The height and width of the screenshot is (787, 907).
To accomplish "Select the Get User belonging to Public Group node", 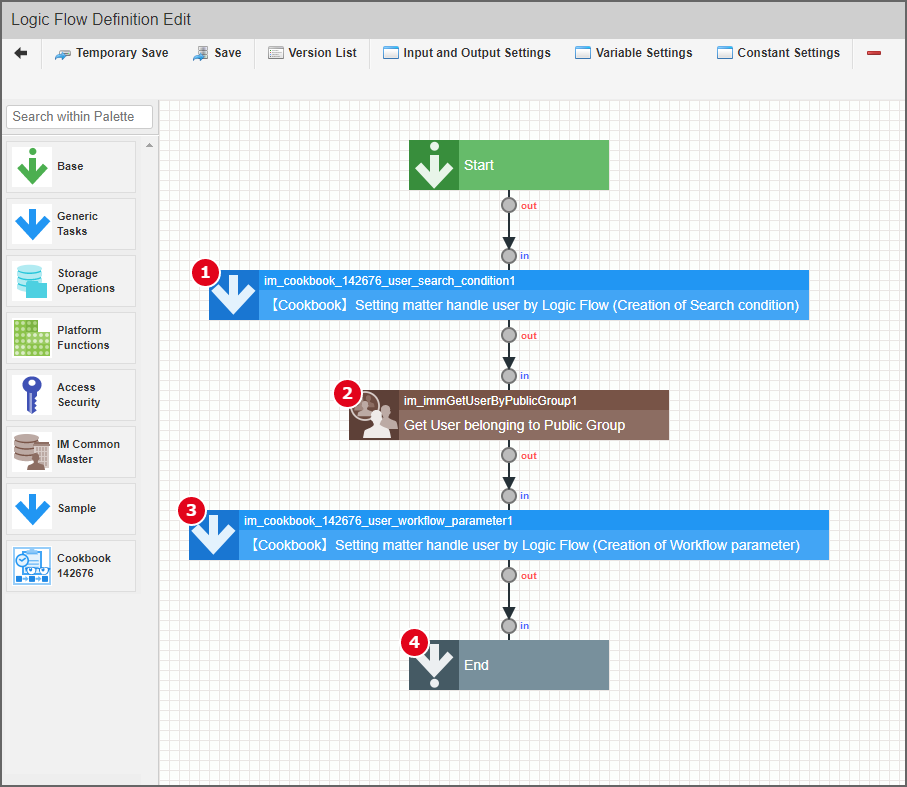I will [x=508, y=415].
